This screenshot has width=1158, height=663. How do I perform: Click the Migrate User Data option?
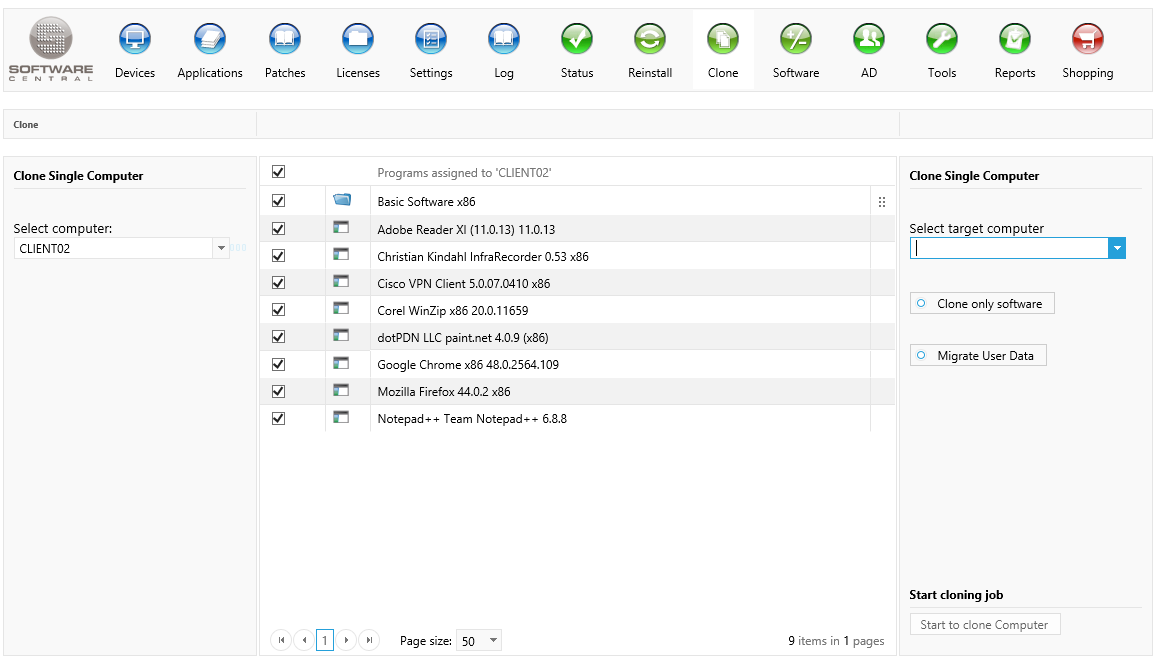(x=977, y=356)
